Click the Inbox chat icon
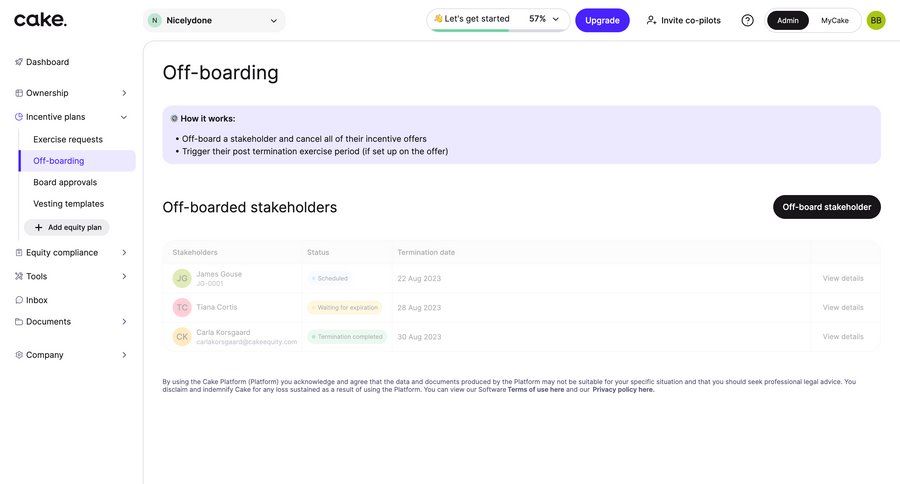This screenshot has width=900, height=484. [19, 300]
